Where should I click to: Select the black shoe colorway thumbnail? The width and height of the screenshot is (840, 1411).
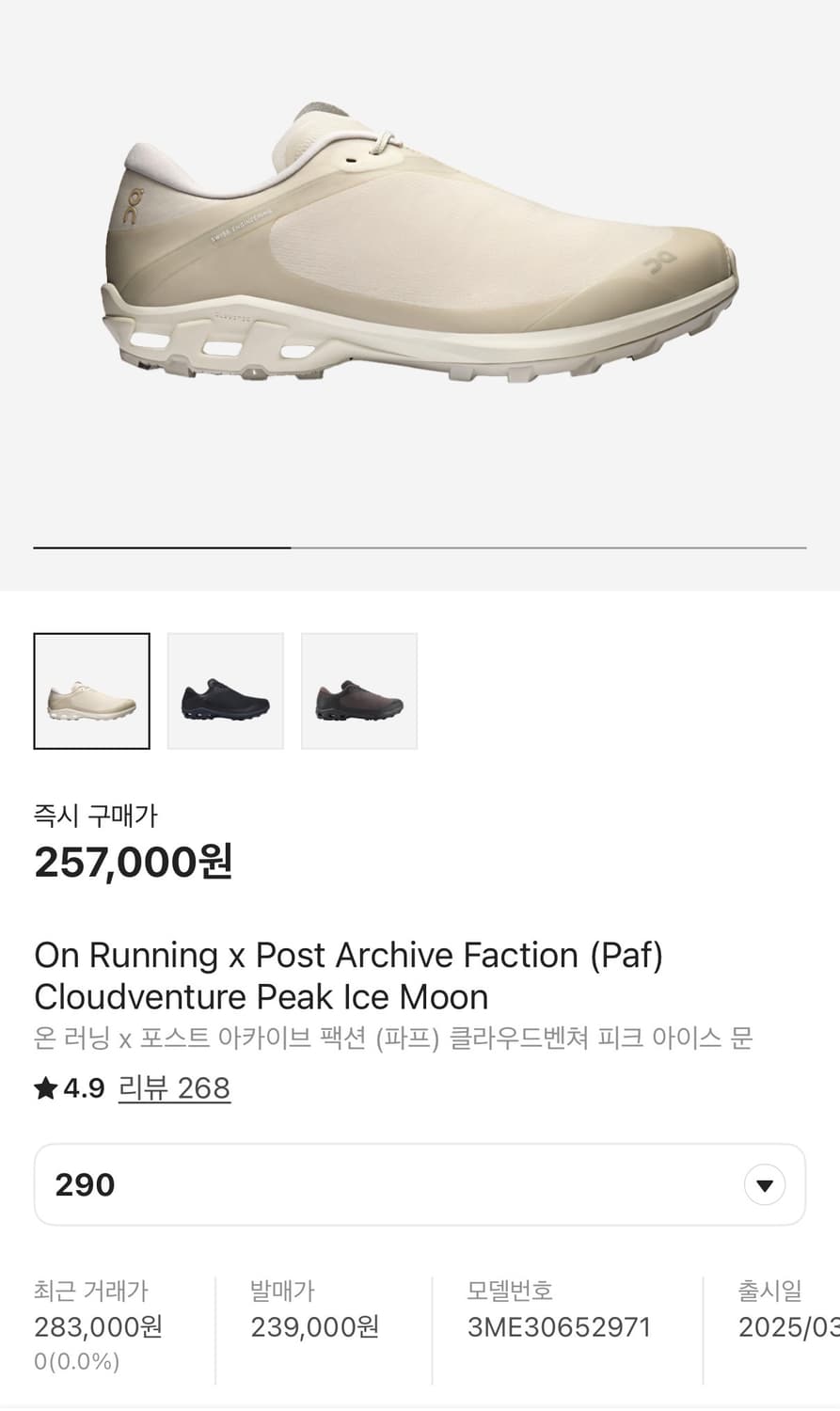(x=226, y=691)
